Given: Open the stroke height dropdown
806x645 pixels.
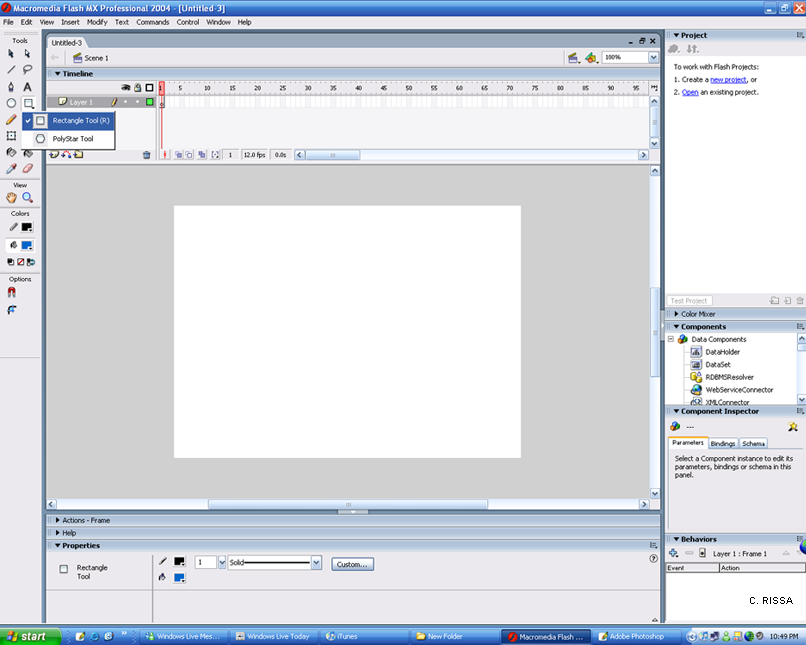Looking at the screenshot, I should [x=222, y=563].
